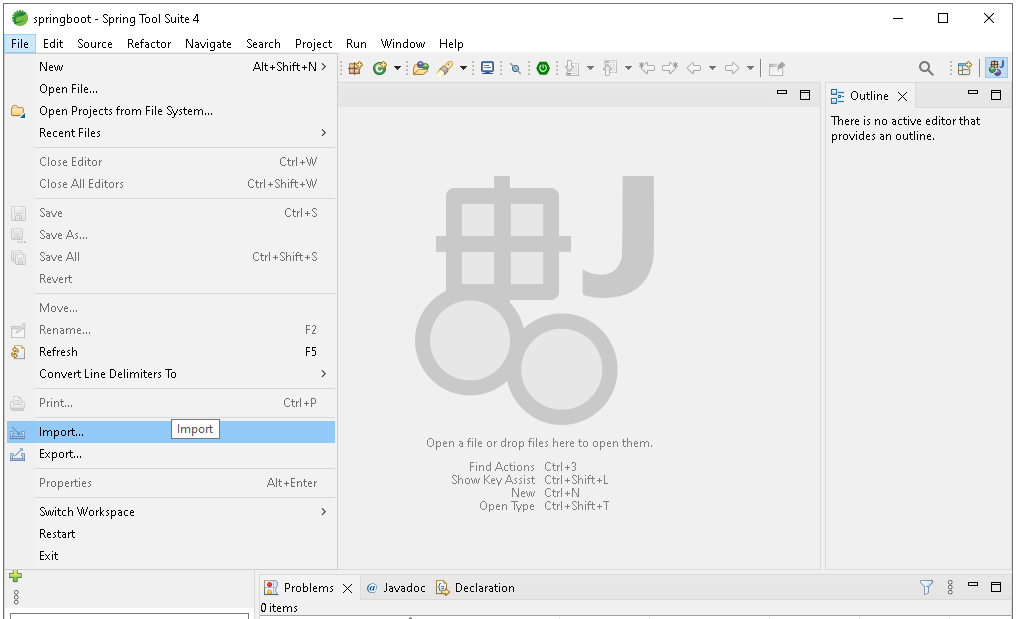Maximize the editor area
This screenshot has width=1016, height=619.
805,95
